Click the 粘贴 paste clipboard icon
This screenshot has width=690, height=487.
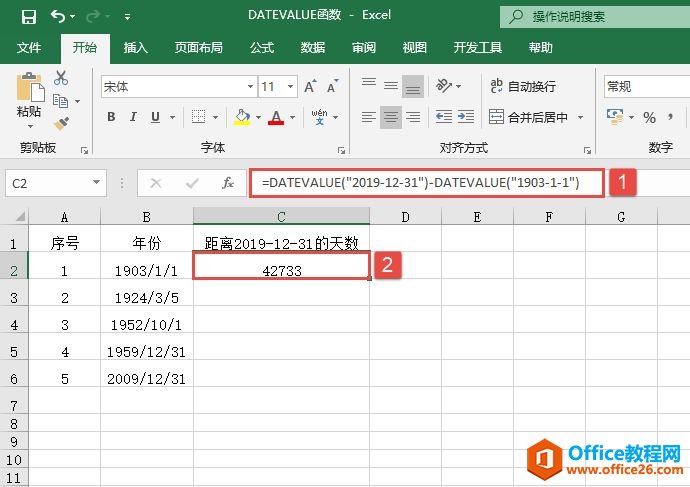30,87
